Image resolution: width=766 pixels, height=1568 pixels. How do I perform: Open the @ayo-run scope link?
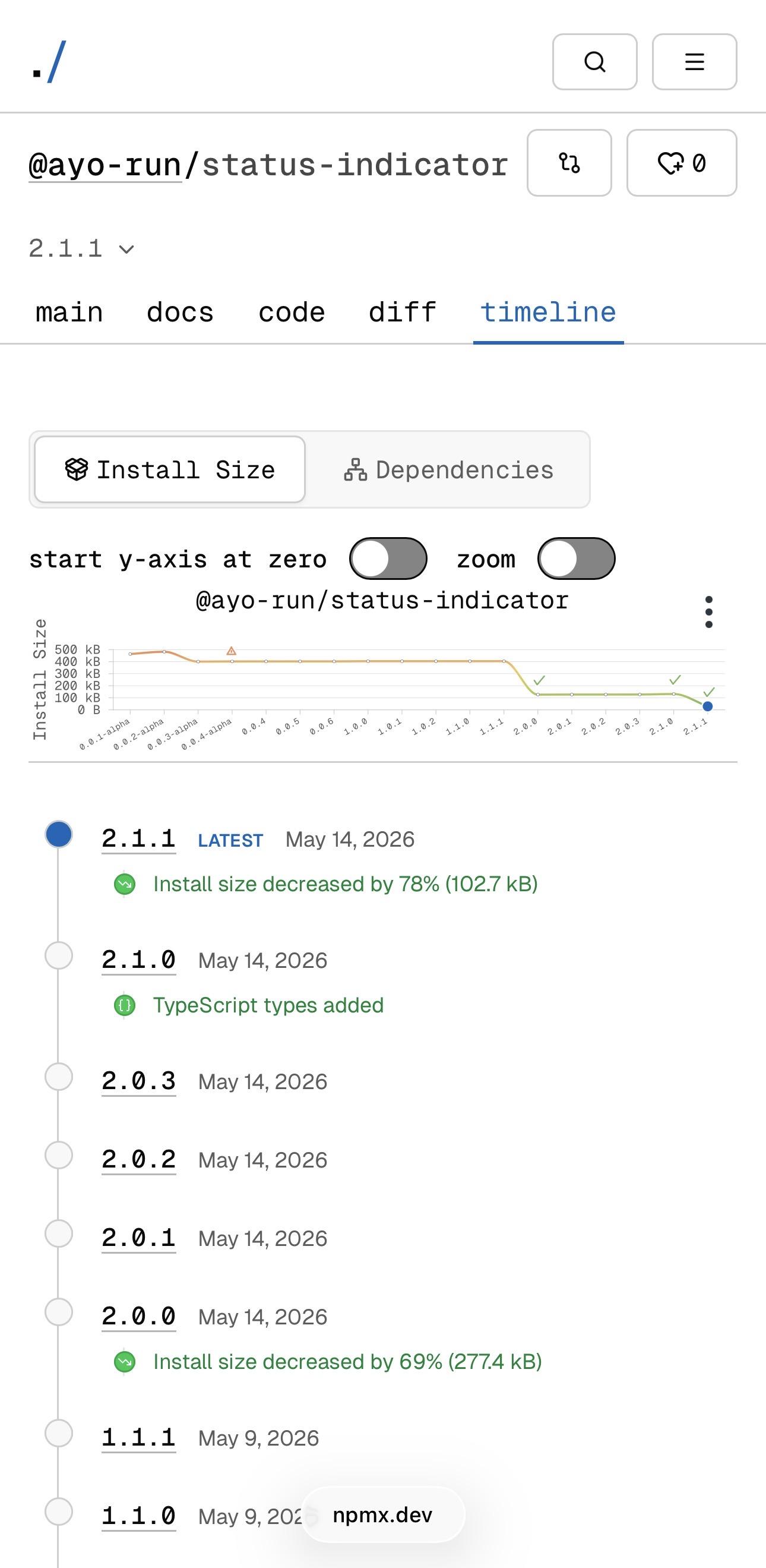click(105, 165)
